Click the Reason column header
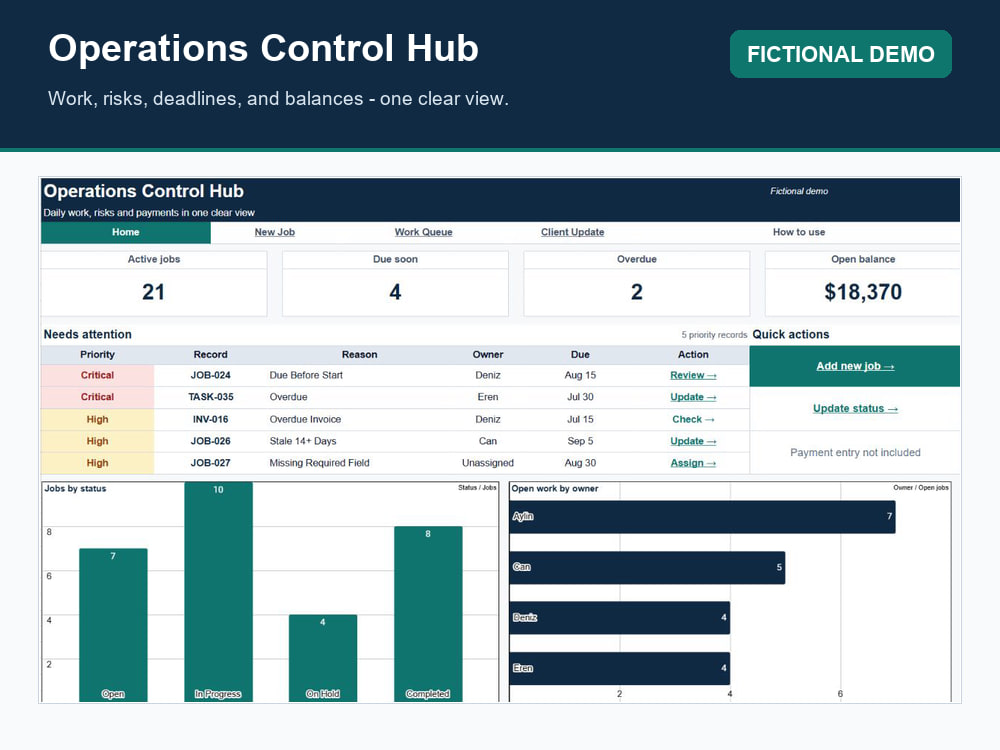Screen dimensions: 1000x750 tap(360, 355)
